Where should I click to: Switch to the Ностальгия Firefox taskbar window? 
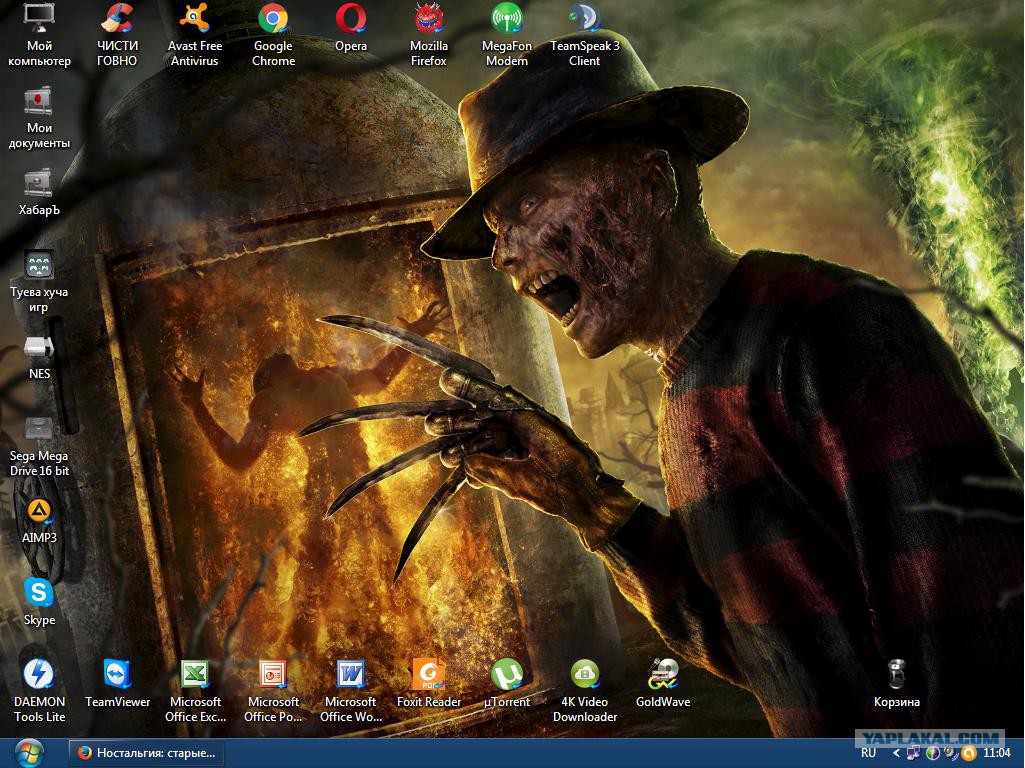click(x=146, y=753)
